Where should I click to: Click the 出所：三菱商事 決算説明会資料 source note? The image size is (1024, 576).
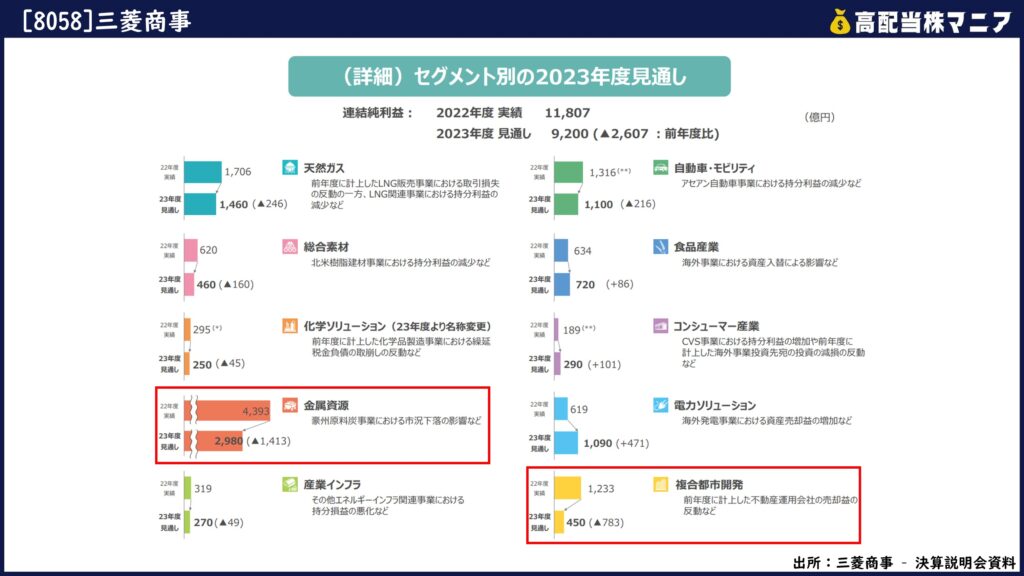click(x=904, y=562)
